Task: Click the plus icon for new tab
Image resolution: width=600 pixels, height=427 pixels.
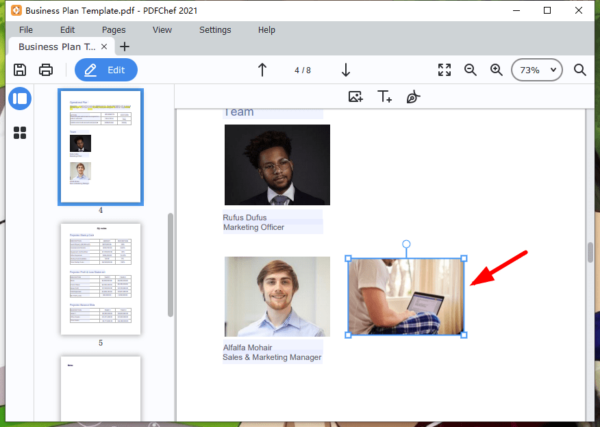Action: tap(124, 47)
